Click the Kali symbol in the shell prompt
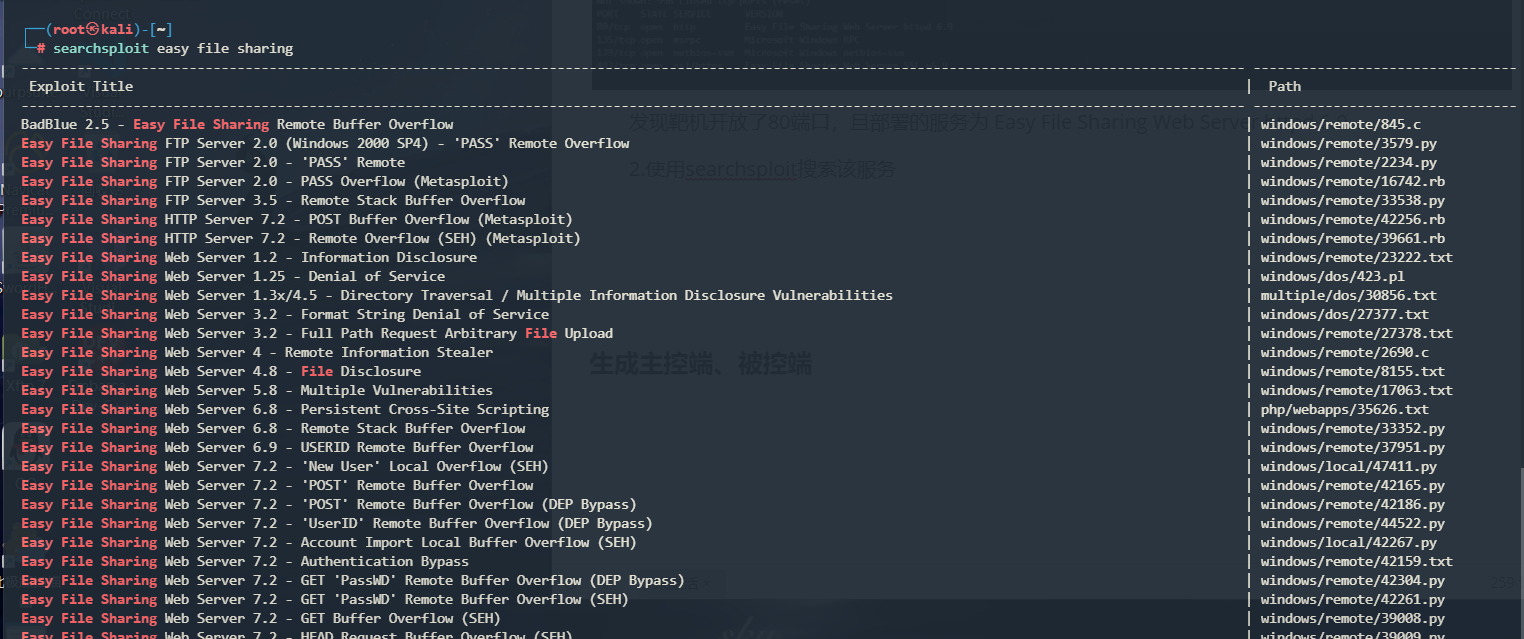Screen dimensions: 1524x639 click(x=92, y=30)
